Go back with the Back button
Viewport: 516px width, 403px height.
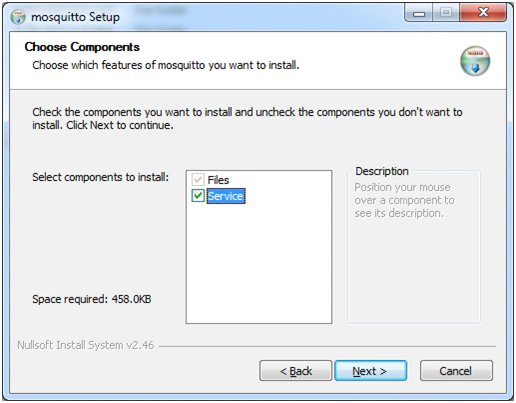pyautogui.click(x=296, y=371)
